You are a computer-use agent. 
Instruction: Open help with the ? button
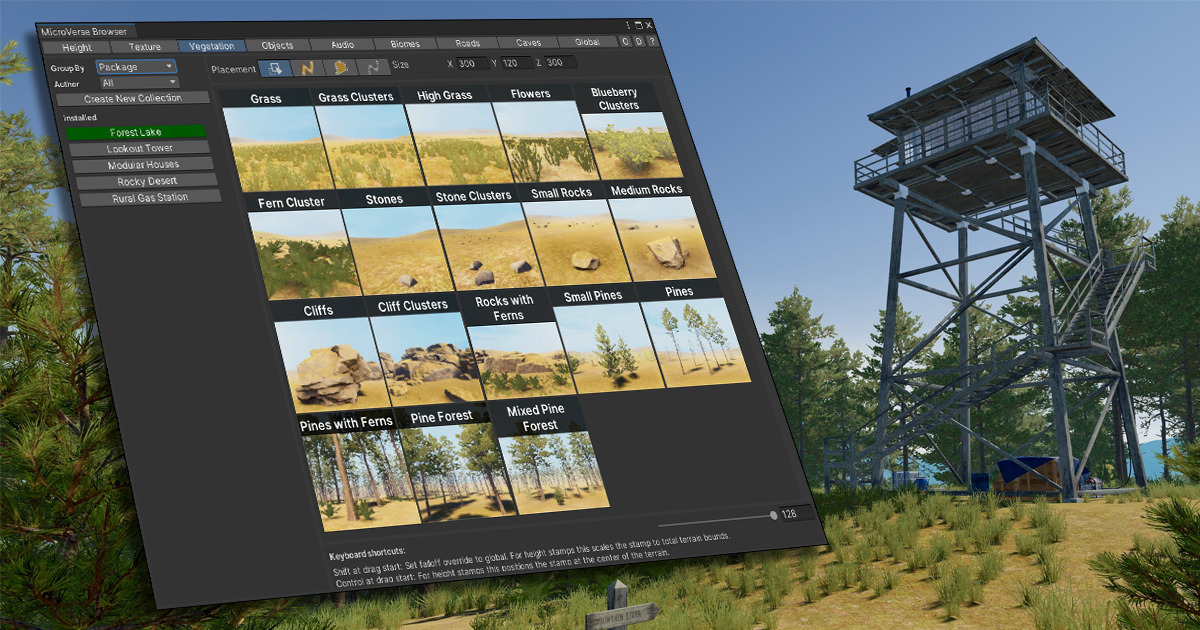coord(652,42)
